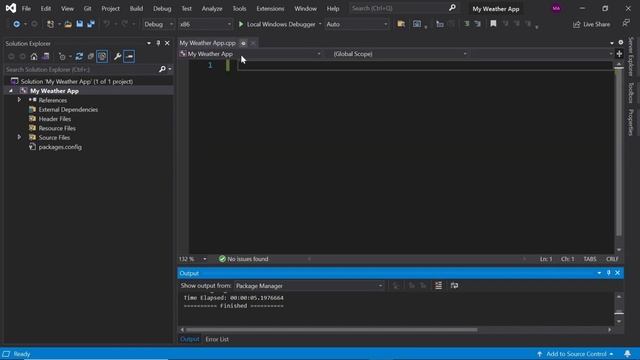Click the TABS indicator in the editor footer
640x360 pixels.
(x=590, y=259)
